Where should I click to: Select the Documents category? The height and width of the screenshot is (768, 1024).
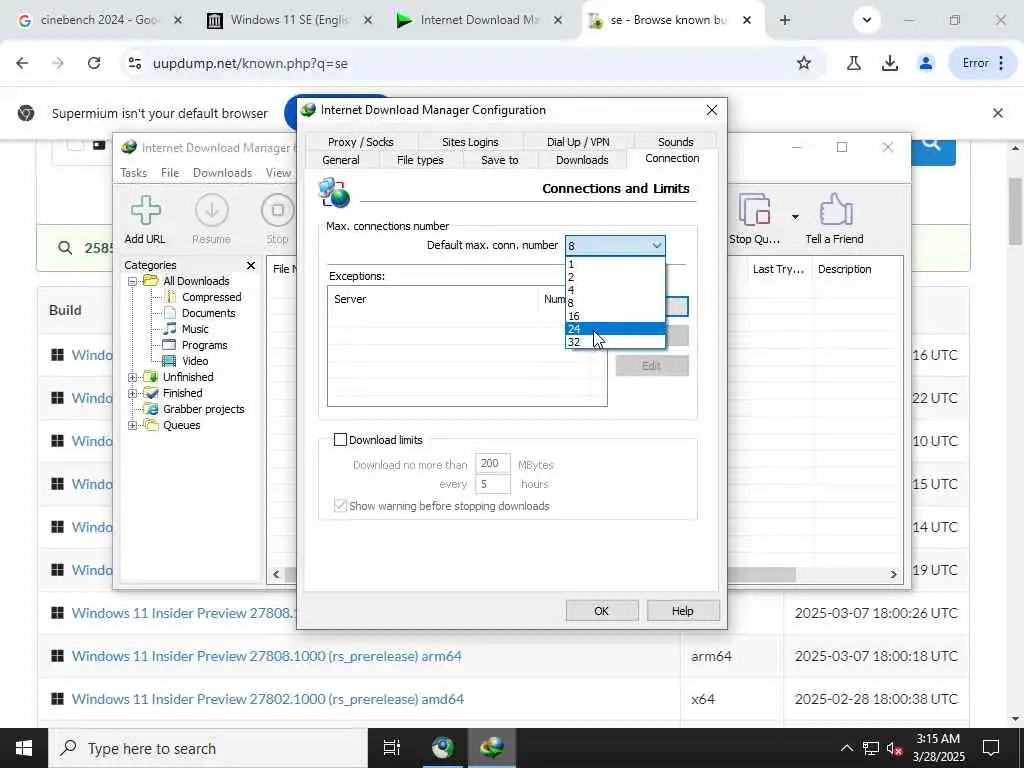[208, 313]
